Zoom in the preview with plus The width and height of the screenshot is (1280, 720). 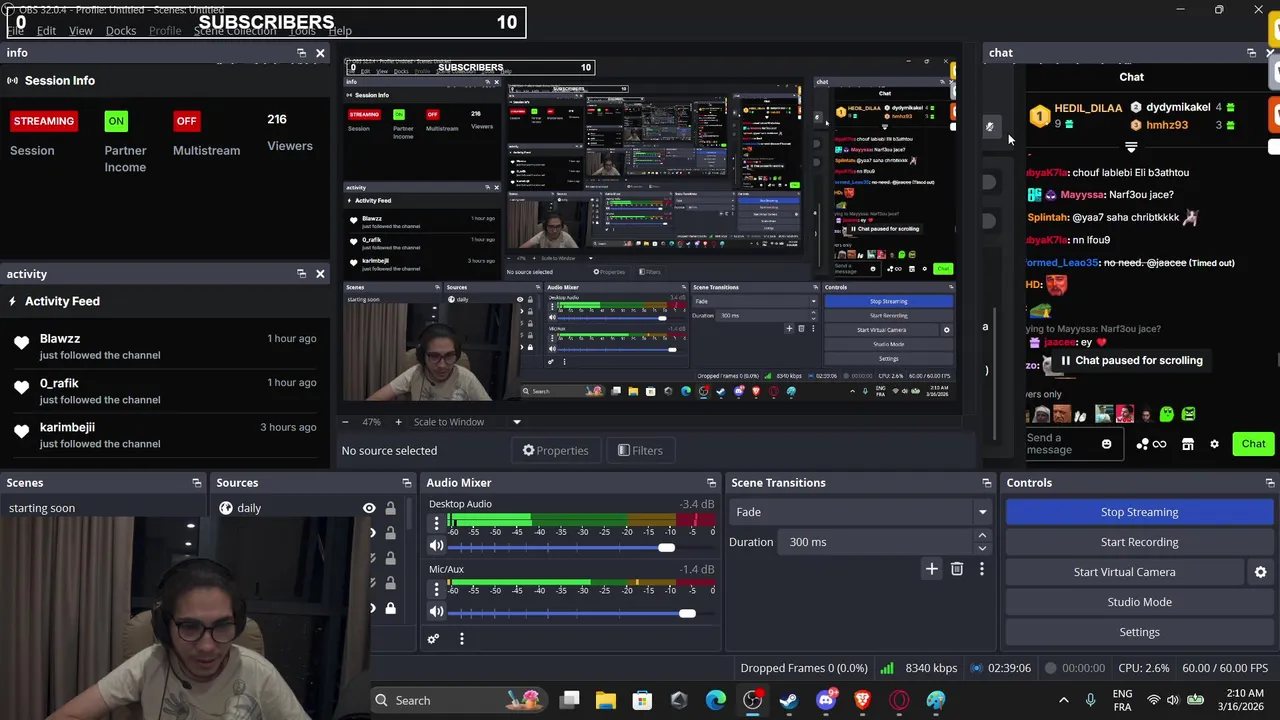(398, 422)
